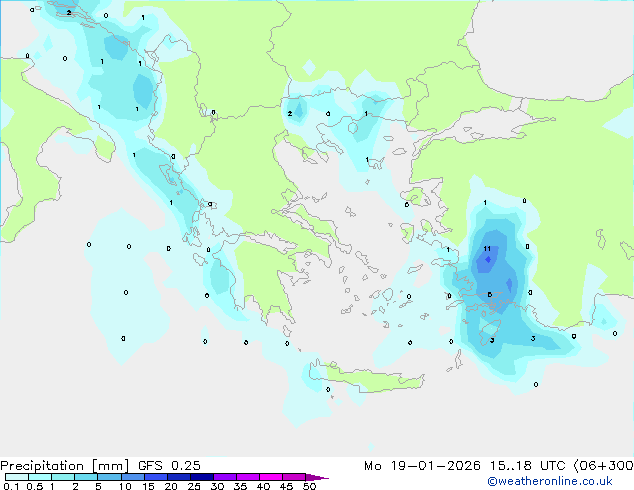Screen dimensions: 634x490
Task: Click the 45–50 mm legend color box
Action: 294,477
